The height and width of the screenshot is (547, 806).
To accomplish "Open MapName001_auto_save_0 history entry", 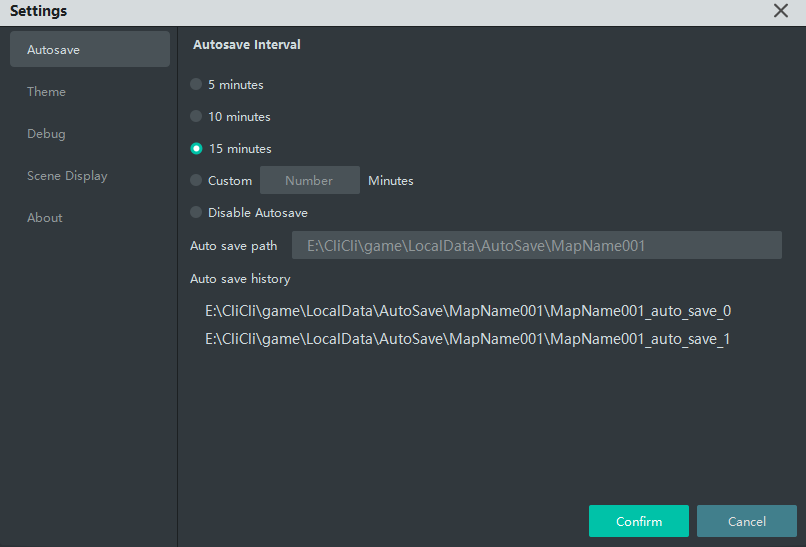I will tap(468, 311).
